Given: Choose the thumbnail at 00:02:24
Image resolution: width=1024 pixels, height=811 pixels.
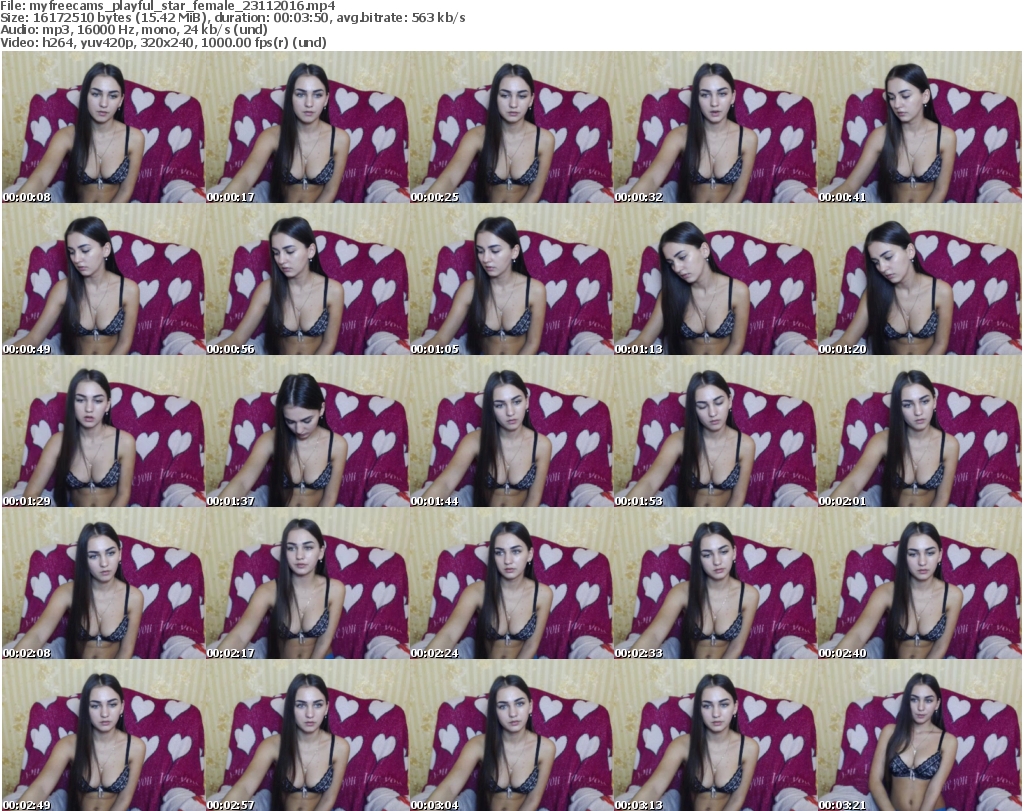Looking at the screenshot, I should pos(511,583).
